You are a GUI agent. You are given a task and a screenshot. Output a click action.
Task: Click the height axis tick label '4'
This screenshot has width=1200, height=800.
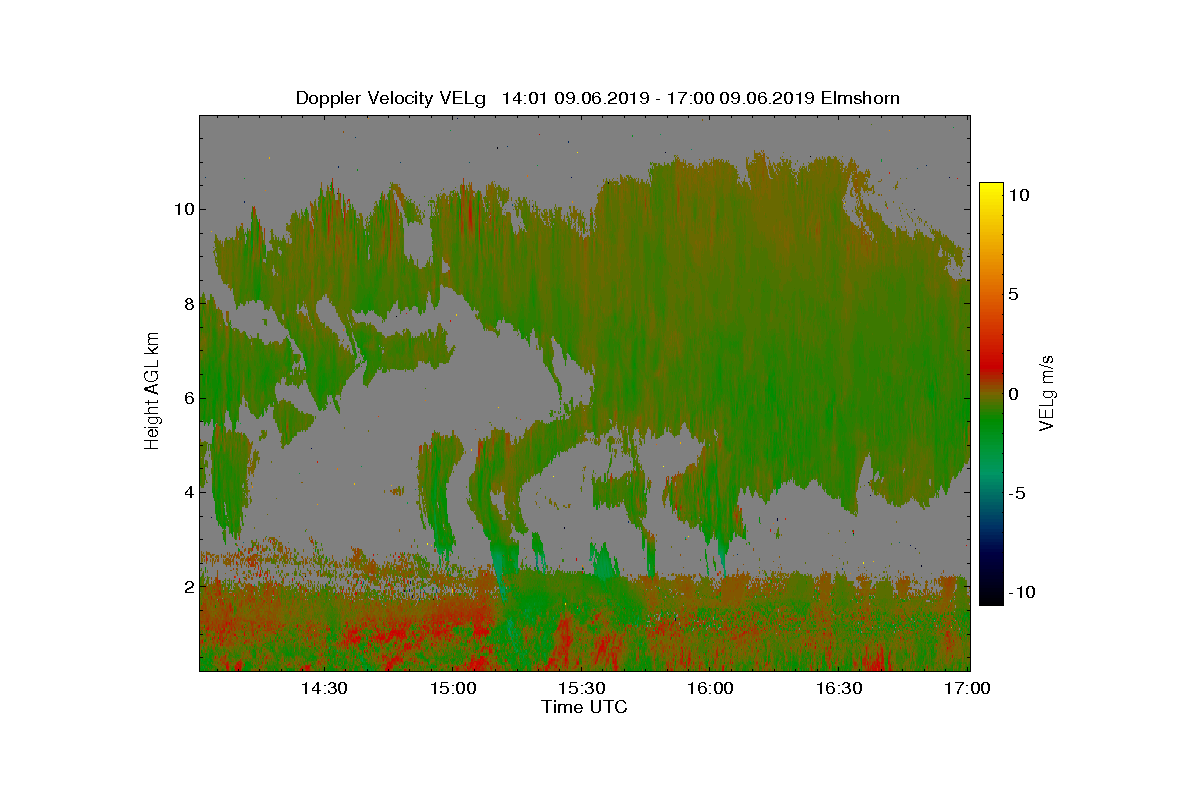[x=187, y=492]
